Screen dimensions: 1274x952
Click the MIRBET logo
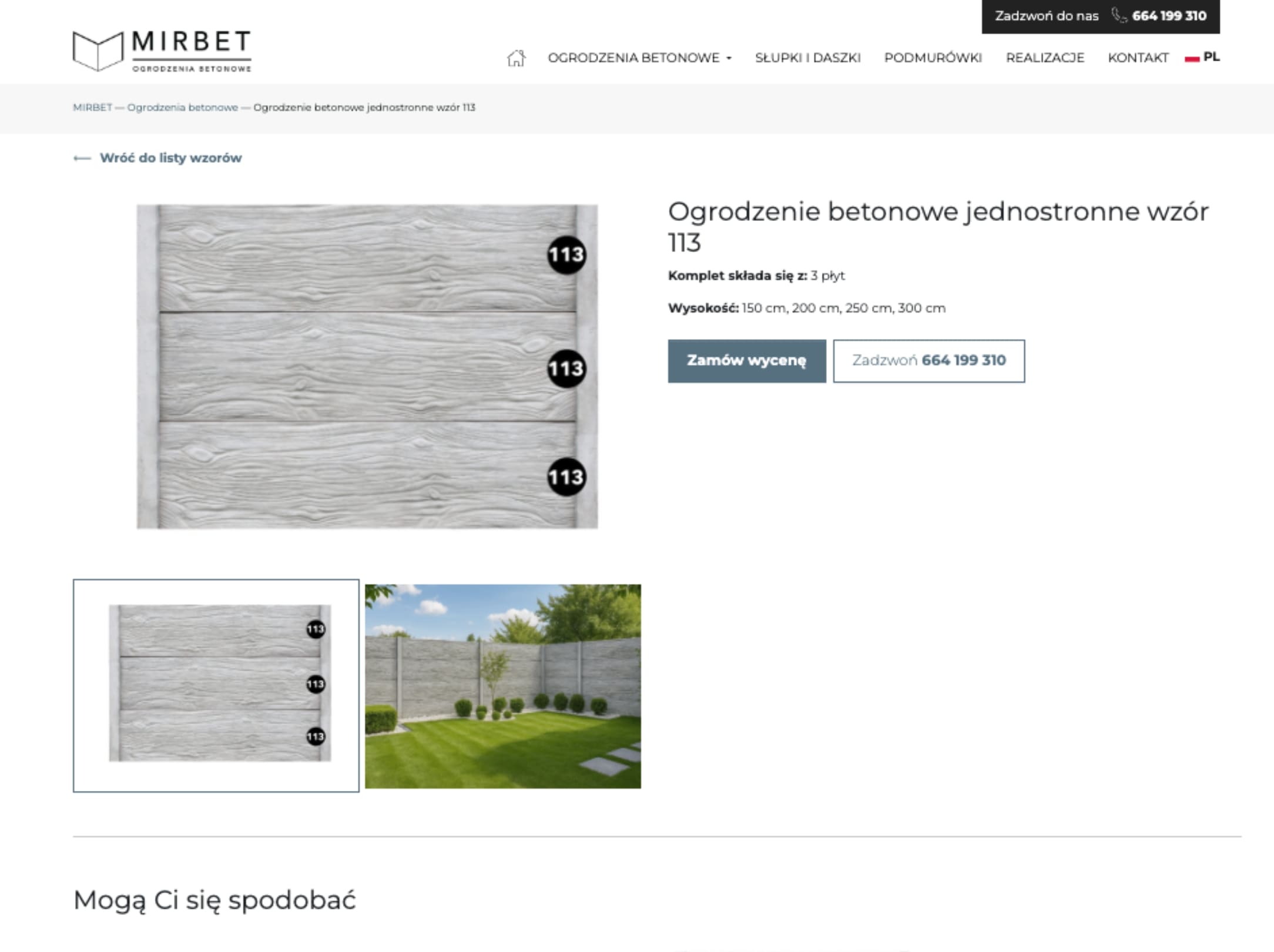point(162,52)
